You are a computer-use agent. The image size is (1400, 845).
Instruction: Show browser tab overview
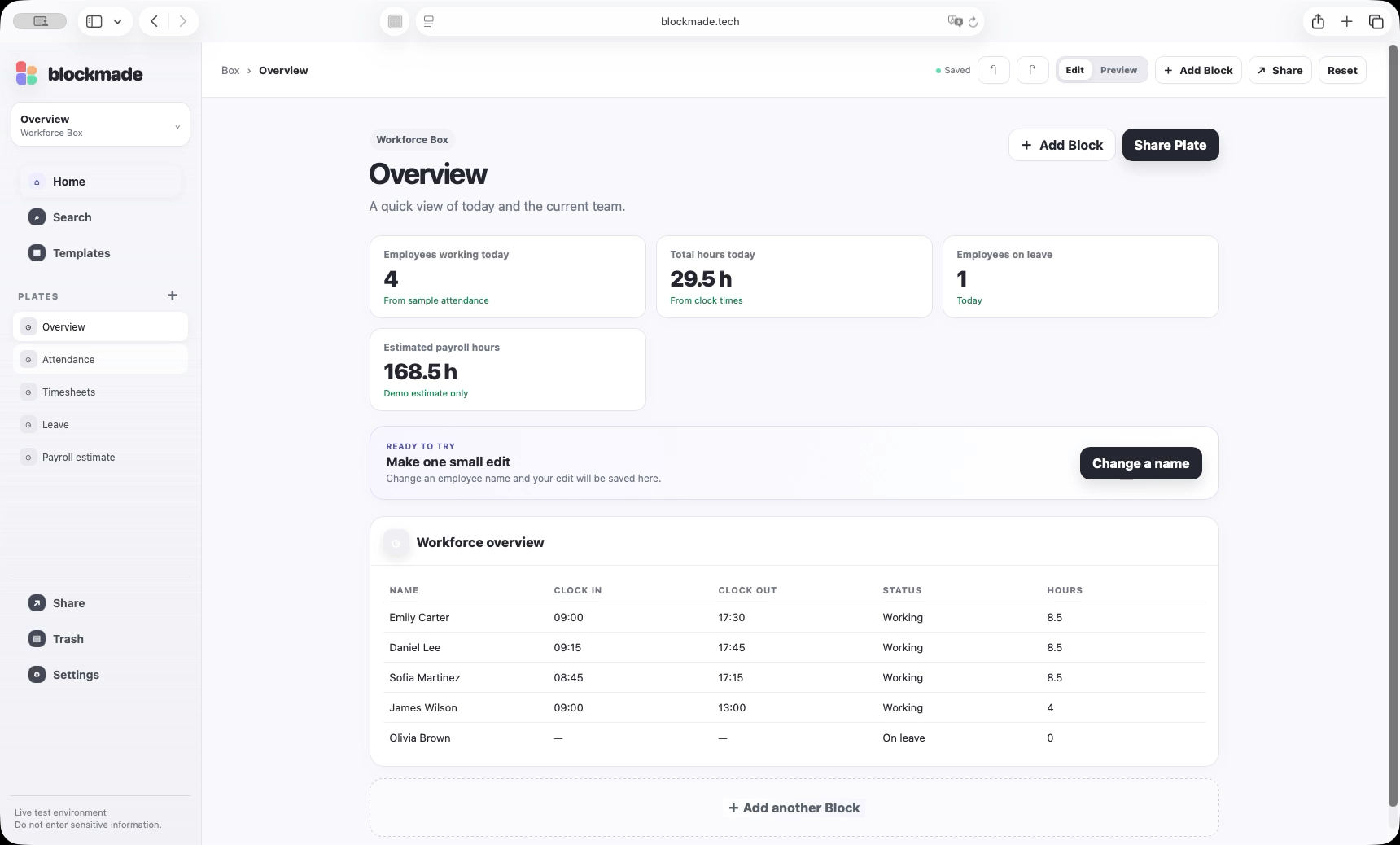1376,22
